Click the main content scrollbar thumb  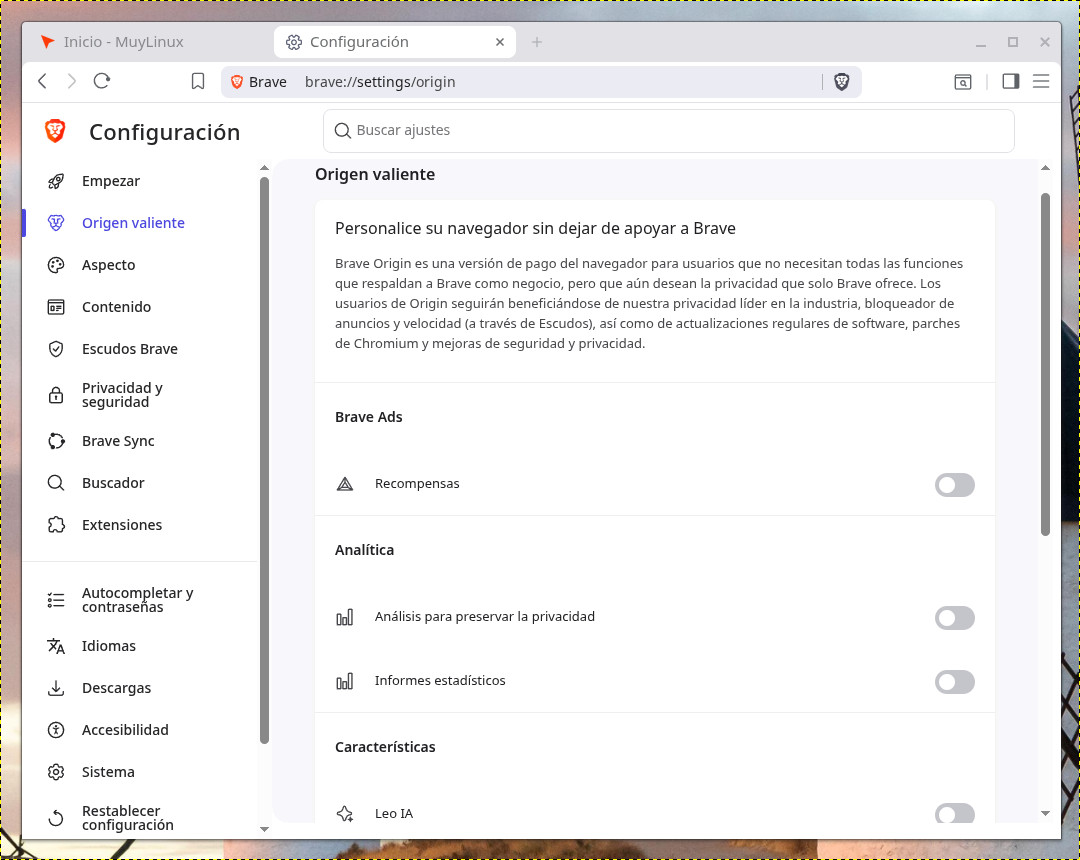(x=1045, y=364)
